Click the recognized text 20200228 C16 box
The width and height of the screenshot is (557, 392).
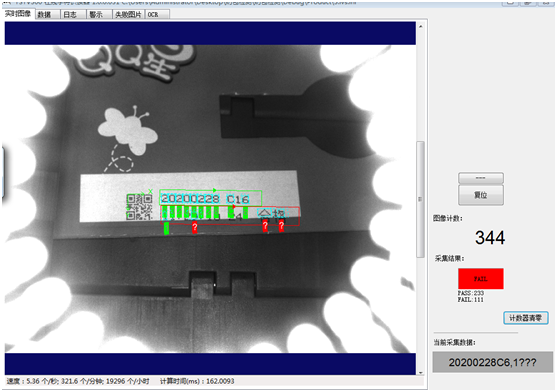210,198
